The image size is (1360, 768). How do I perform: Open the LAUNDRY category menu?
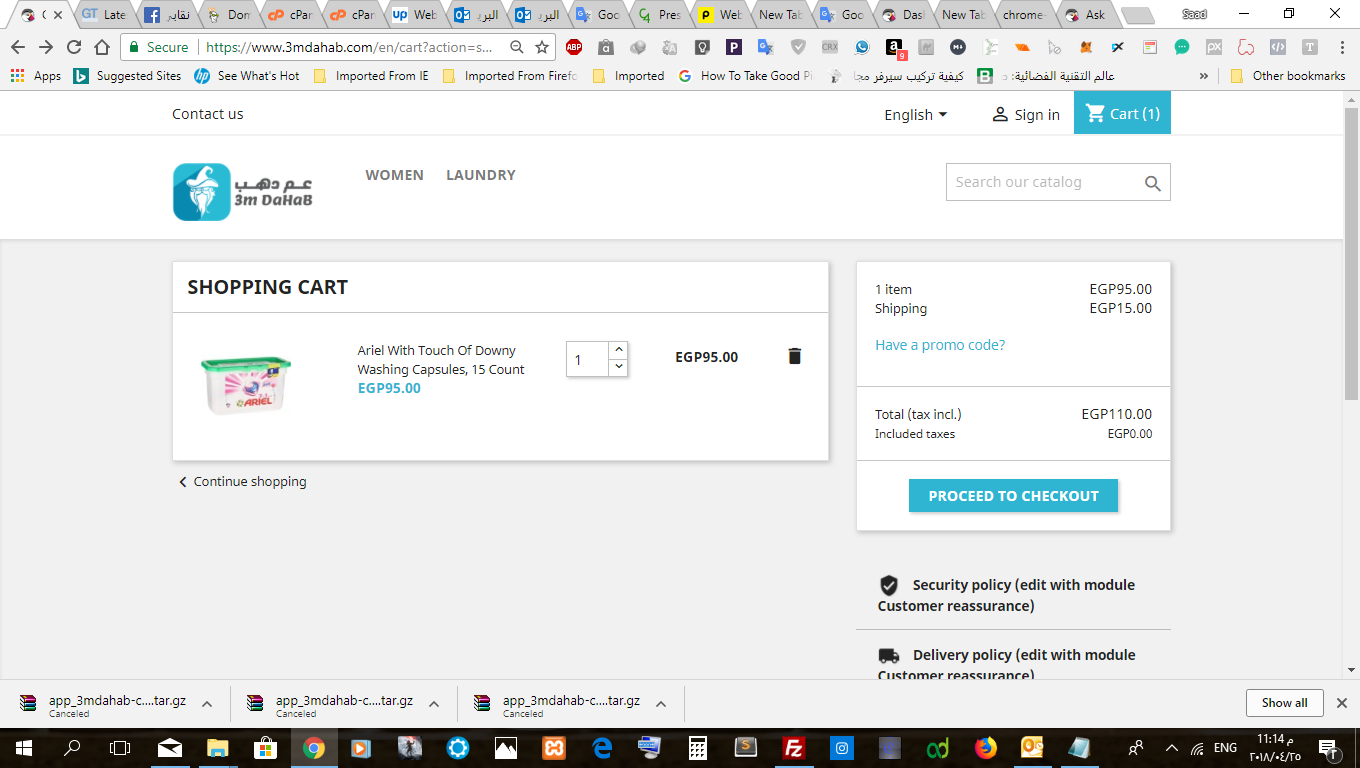[481, 175]
